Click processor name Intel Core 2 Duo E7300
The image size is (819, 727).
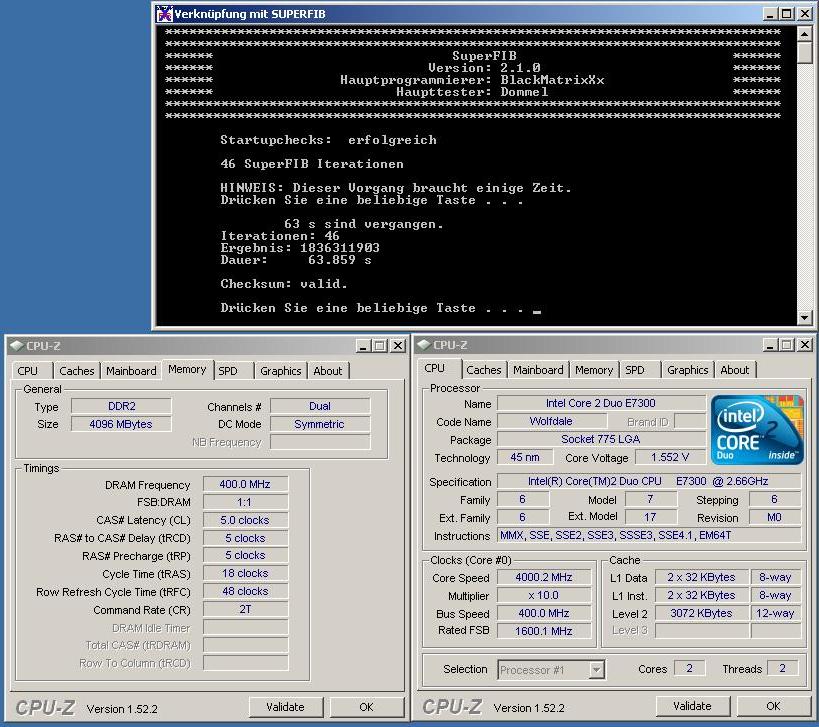601,403
